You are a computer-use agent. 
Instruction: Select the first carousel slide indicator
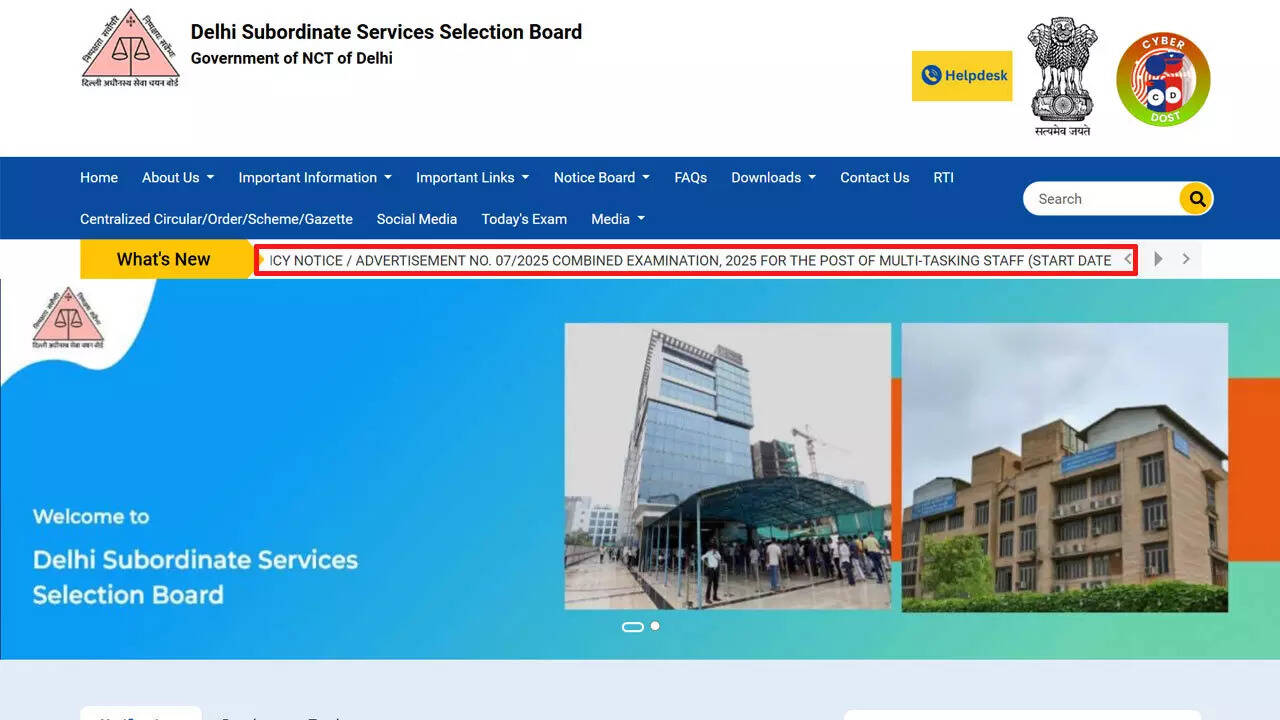(x=633, y=627)
